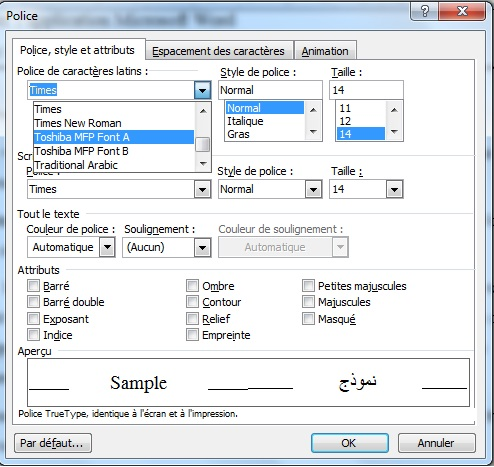494x467 pixels.
Task: Open the Latin font Times dropdown arrow
Action: point(203,90)
